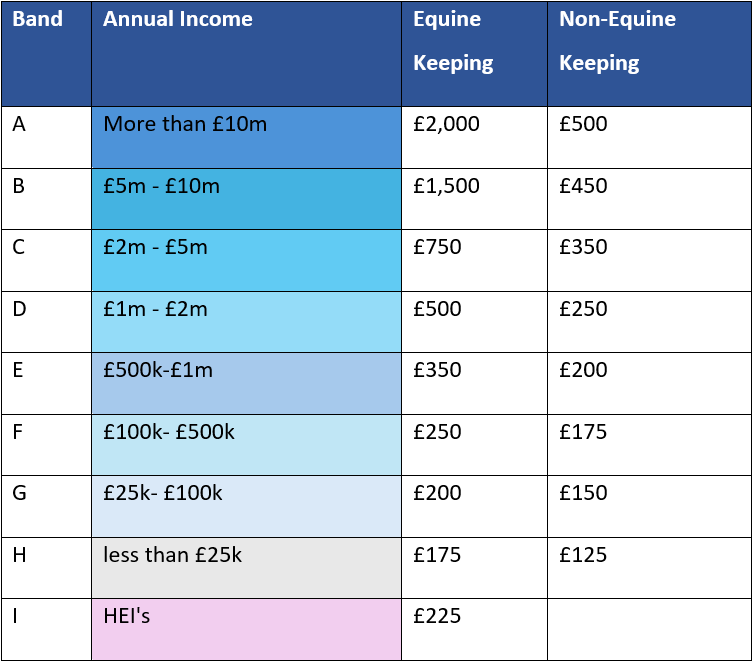Select the £1,500 equine fee cell

pos(474,199)
